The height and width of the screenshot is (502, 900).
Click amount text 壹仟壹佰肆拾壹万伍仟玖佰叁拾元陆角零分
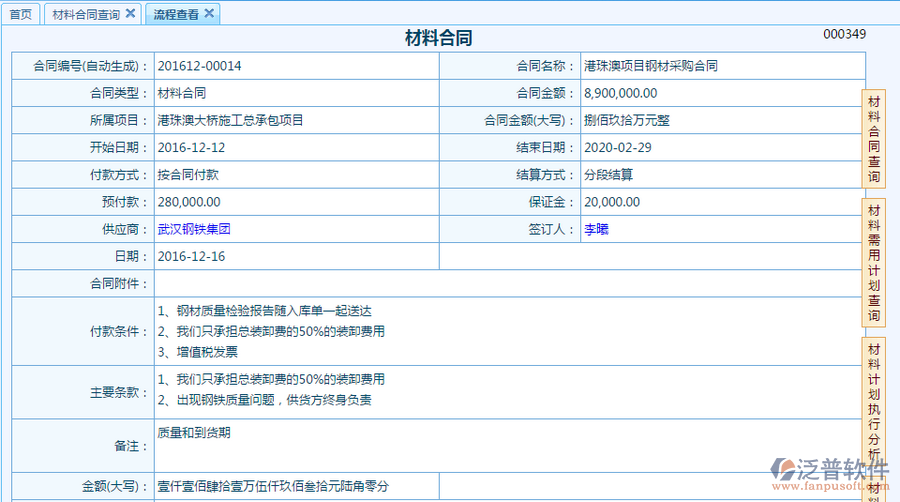(273, 487)
